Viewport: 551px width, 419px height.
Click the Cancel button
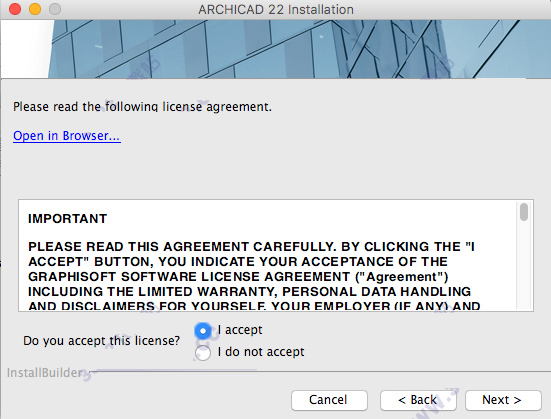[329, 400]
